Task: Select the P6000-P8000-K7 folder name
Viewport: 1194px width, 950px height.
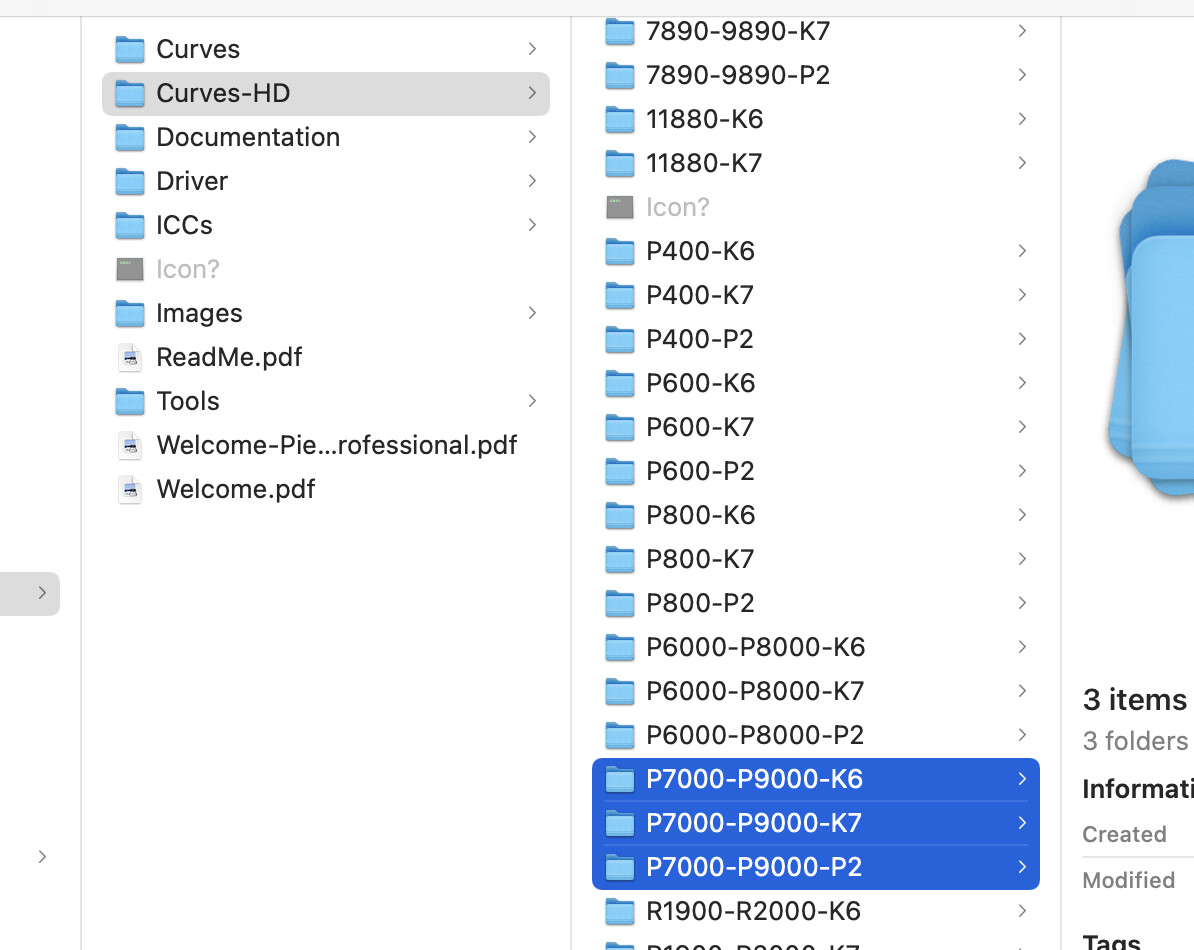Action: pos(755,691)
